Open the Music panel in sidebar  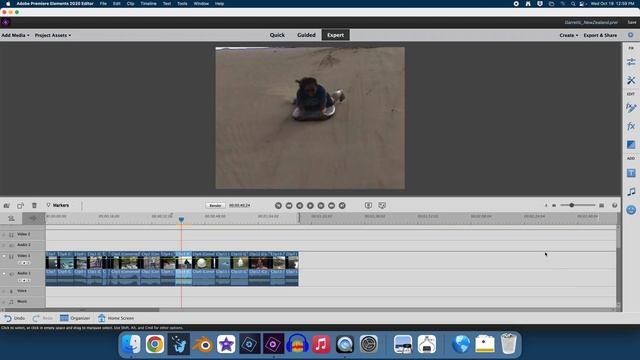631,191
